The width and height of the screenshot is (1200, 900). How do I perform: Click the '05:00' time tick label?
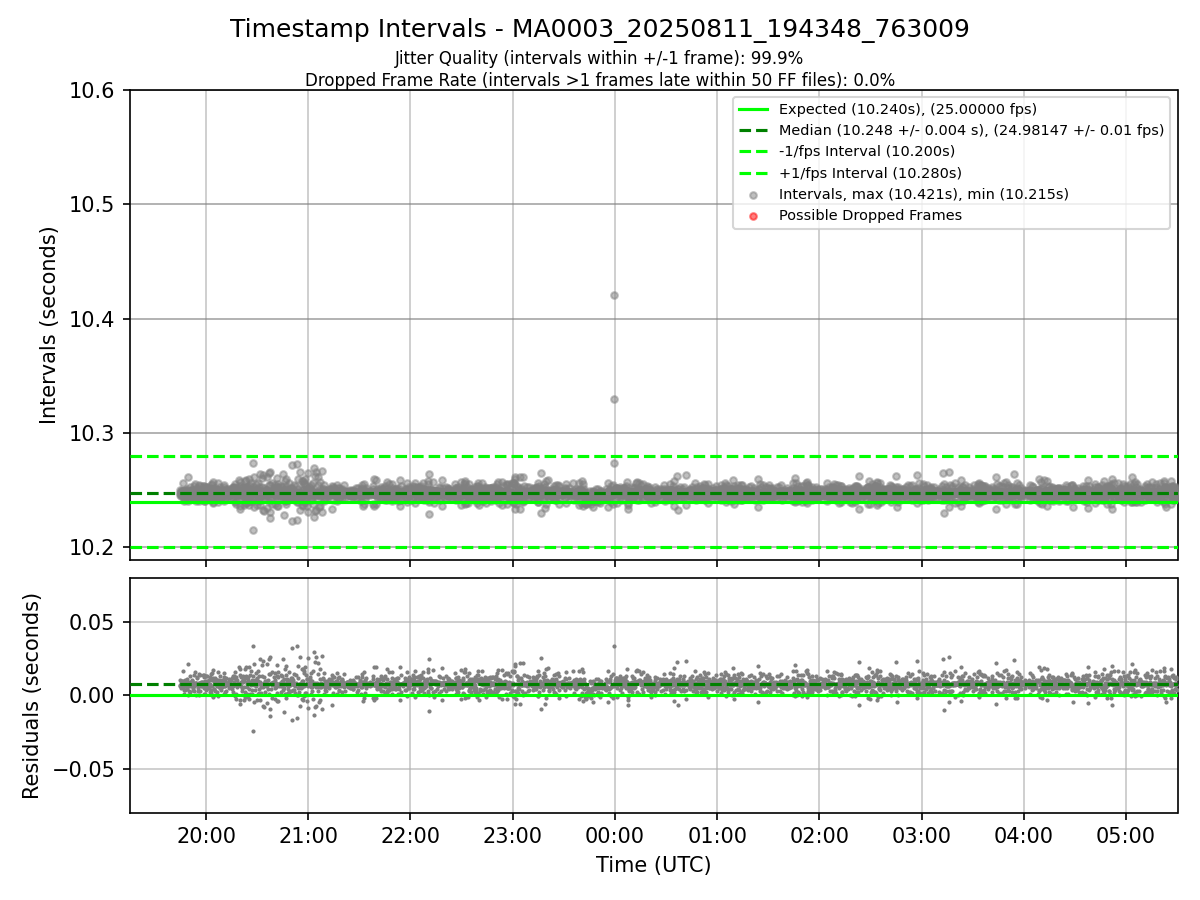pyautogui.click(x=1126, y=834)
